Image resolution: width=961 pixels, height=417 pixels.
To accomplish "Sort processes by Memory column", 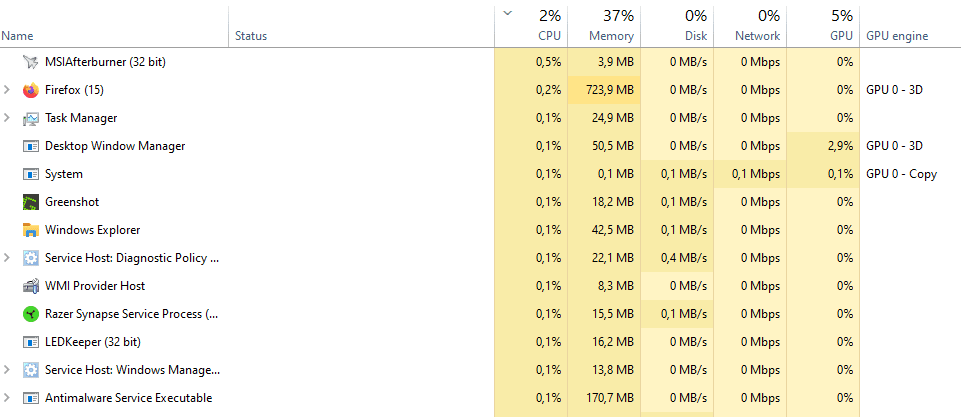I will point(611,36).
